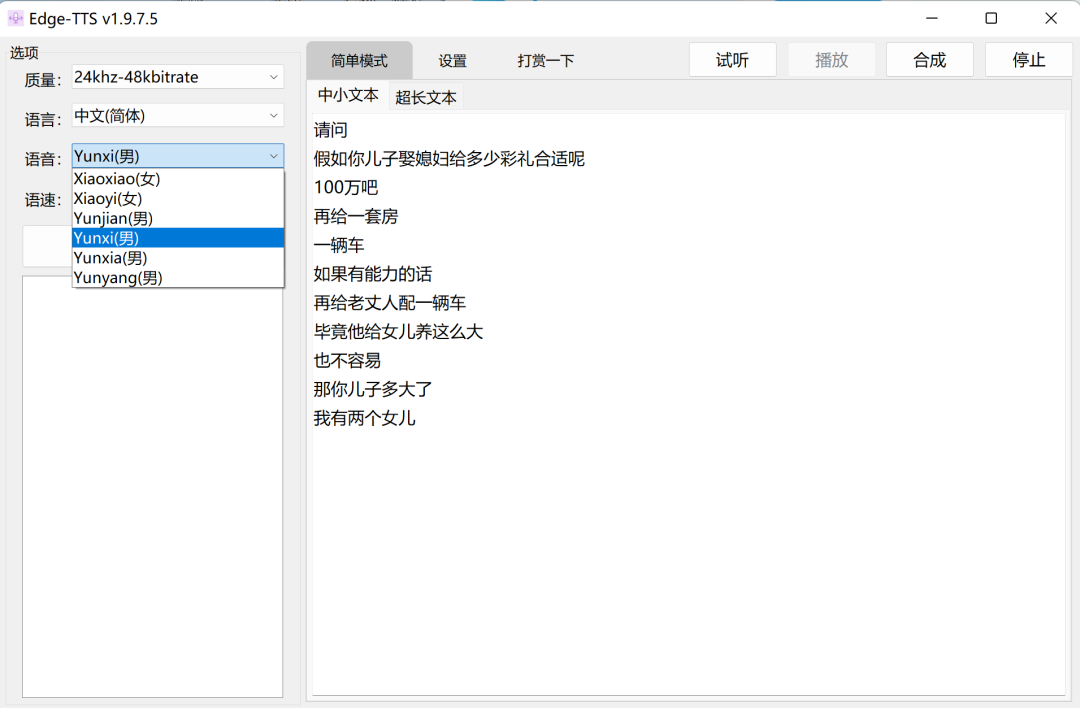1080x708 pixels.
Task: Click the line 再给一套房
Action: coord(356,217)
